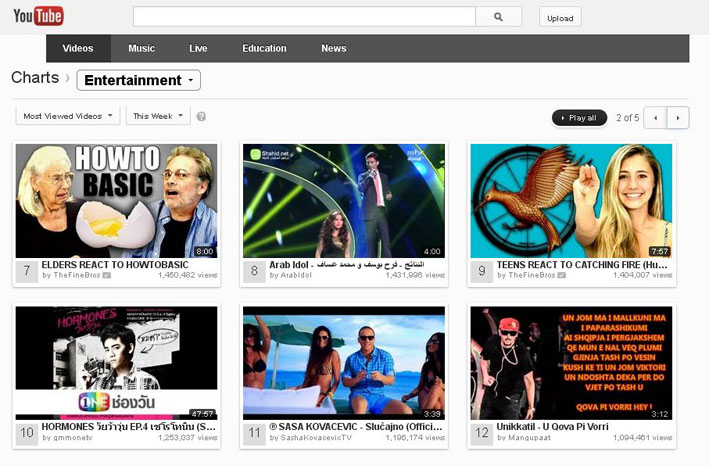This screenshot has width=709, height=466.
Task: Open the Education tab
Action: (264, 48)
